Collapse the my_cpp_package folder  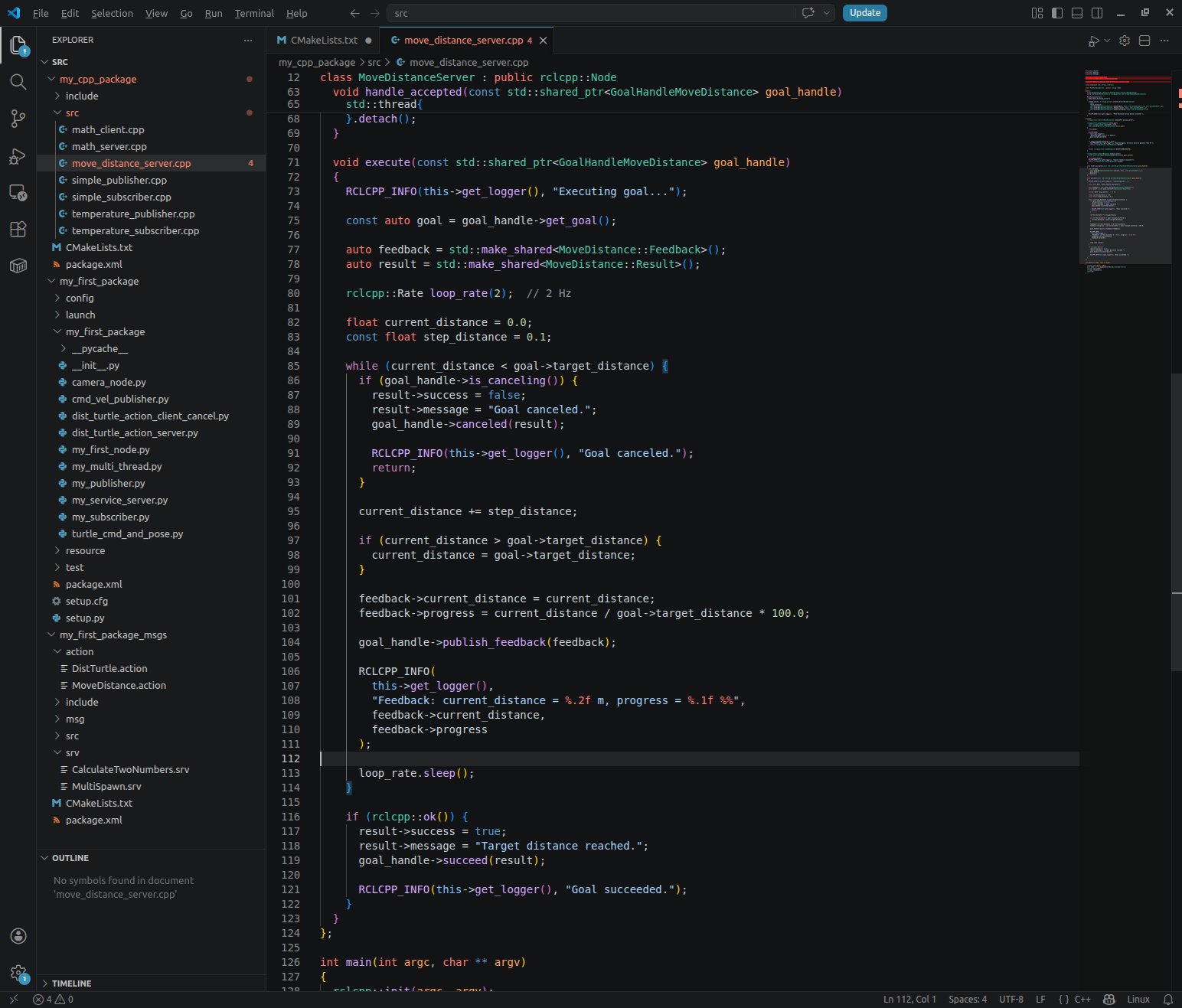pos(51,79)
